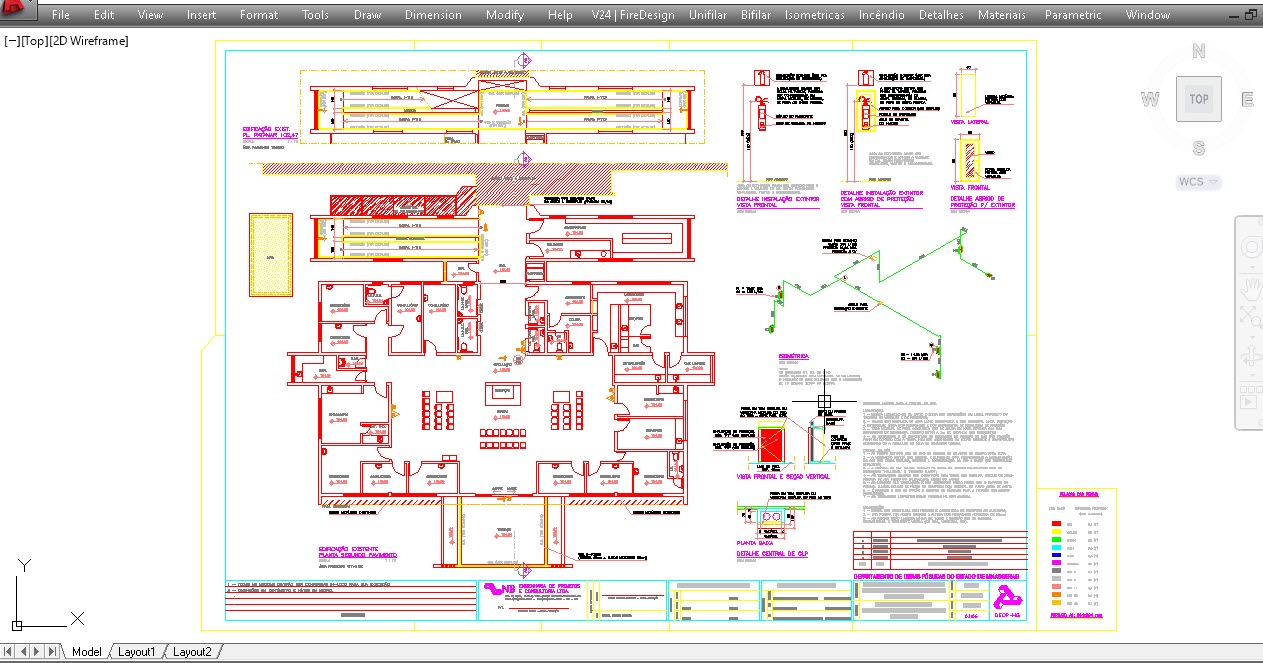1263x663 pixels.
Task: Restore down the drawing document window
Action: (x=1250, y=15)
